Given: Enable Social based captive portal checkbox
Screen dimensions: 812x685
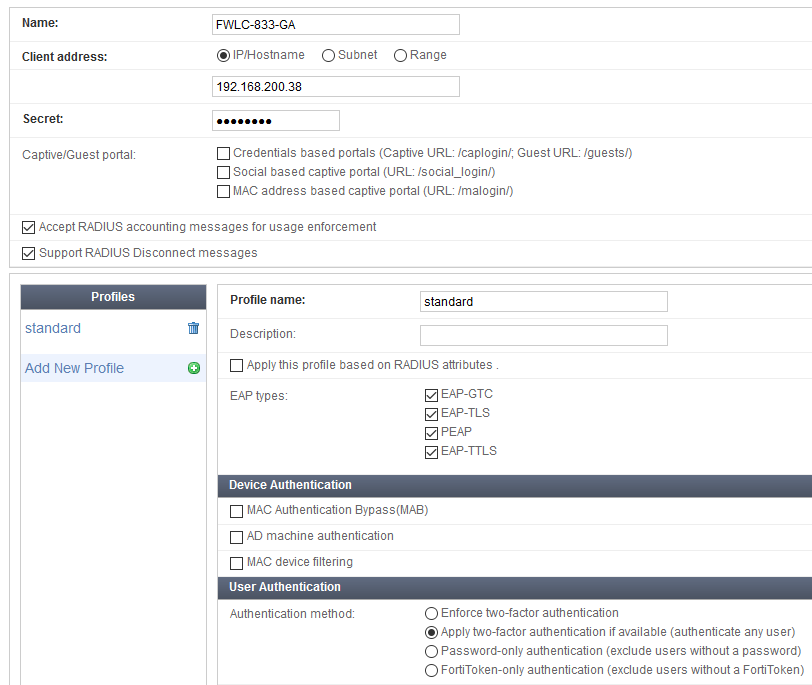Looking at the screenshot, I should pos(223,172).
